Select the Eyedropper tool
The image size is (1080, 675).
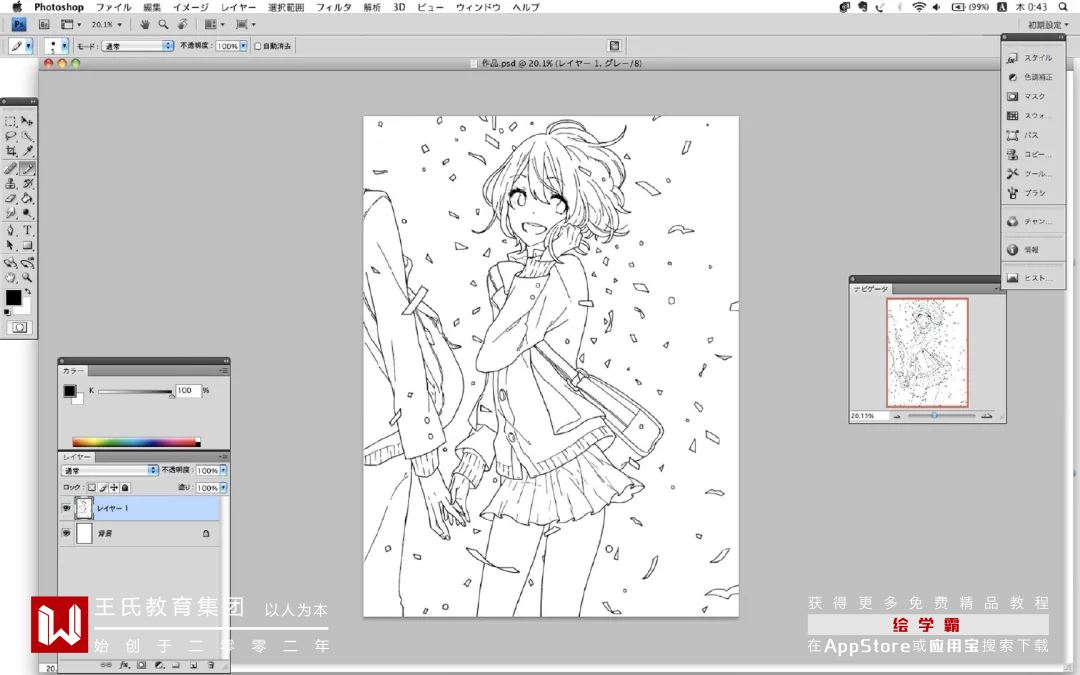tap(27, 151)
